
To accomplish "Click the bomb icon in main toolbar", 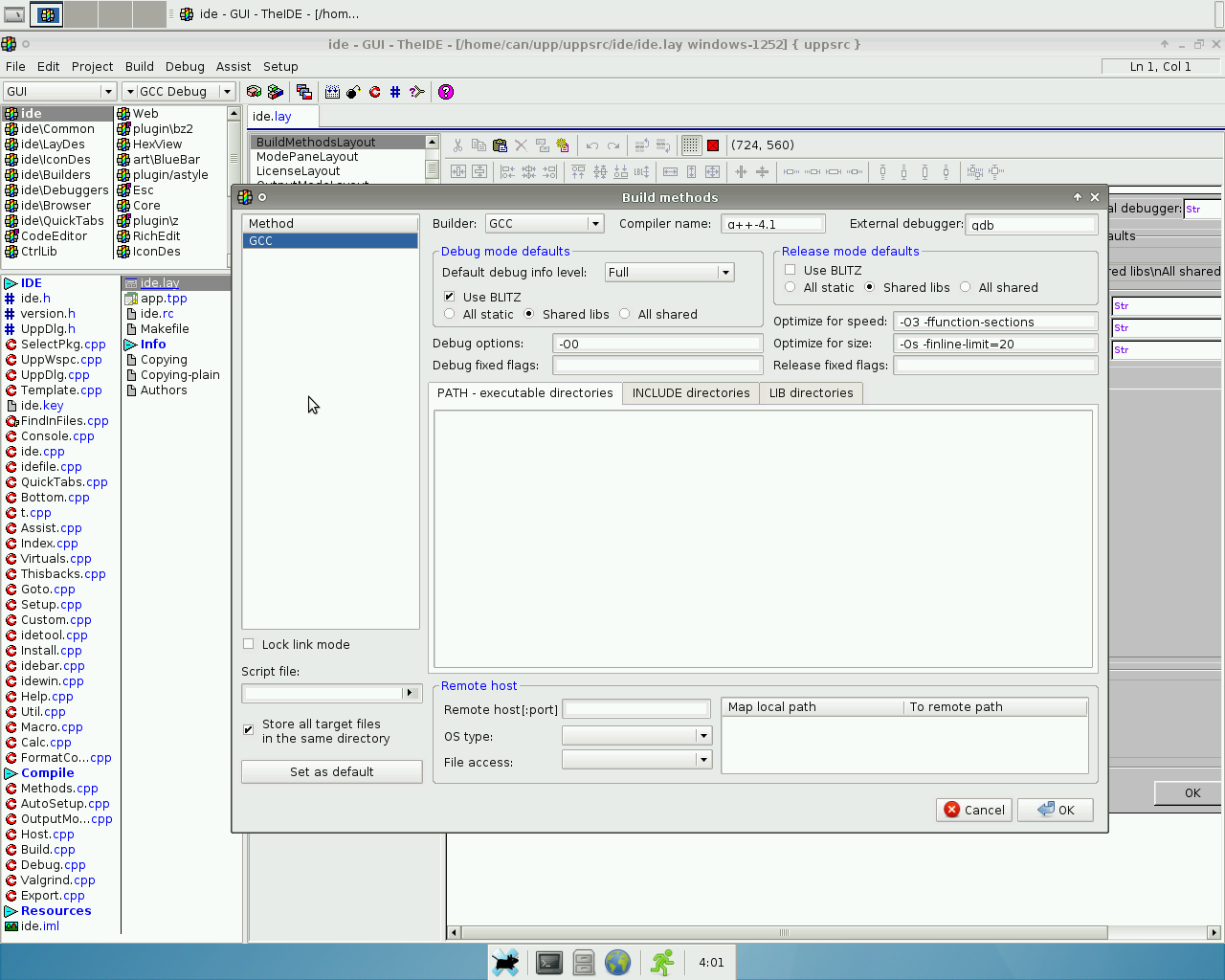I will [x=353, y=92].
